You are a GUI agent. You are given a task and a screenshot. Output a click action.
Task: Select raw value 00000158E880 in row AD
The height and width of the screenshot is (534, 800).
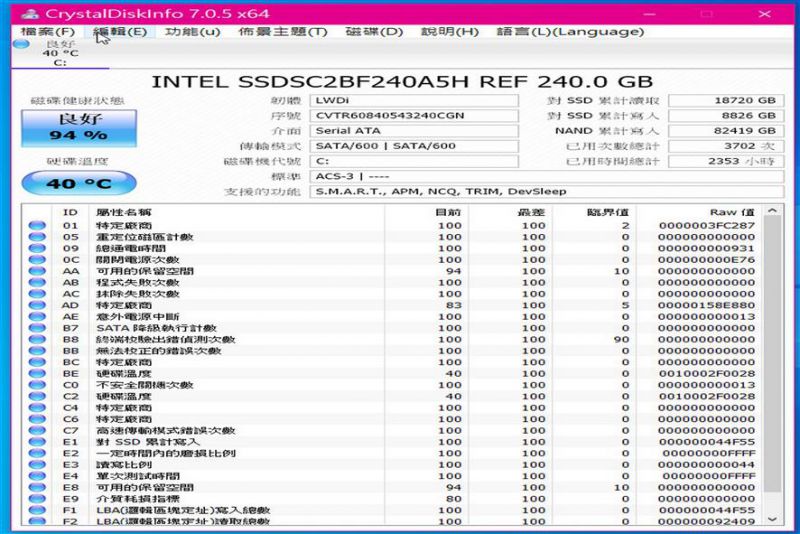[x=706, y=305]
